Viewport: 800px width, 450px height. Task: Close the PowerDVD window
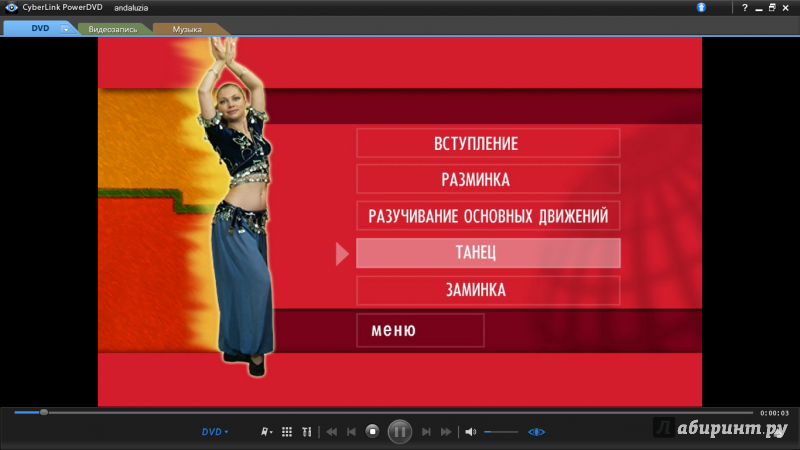[x=786, y=8]
